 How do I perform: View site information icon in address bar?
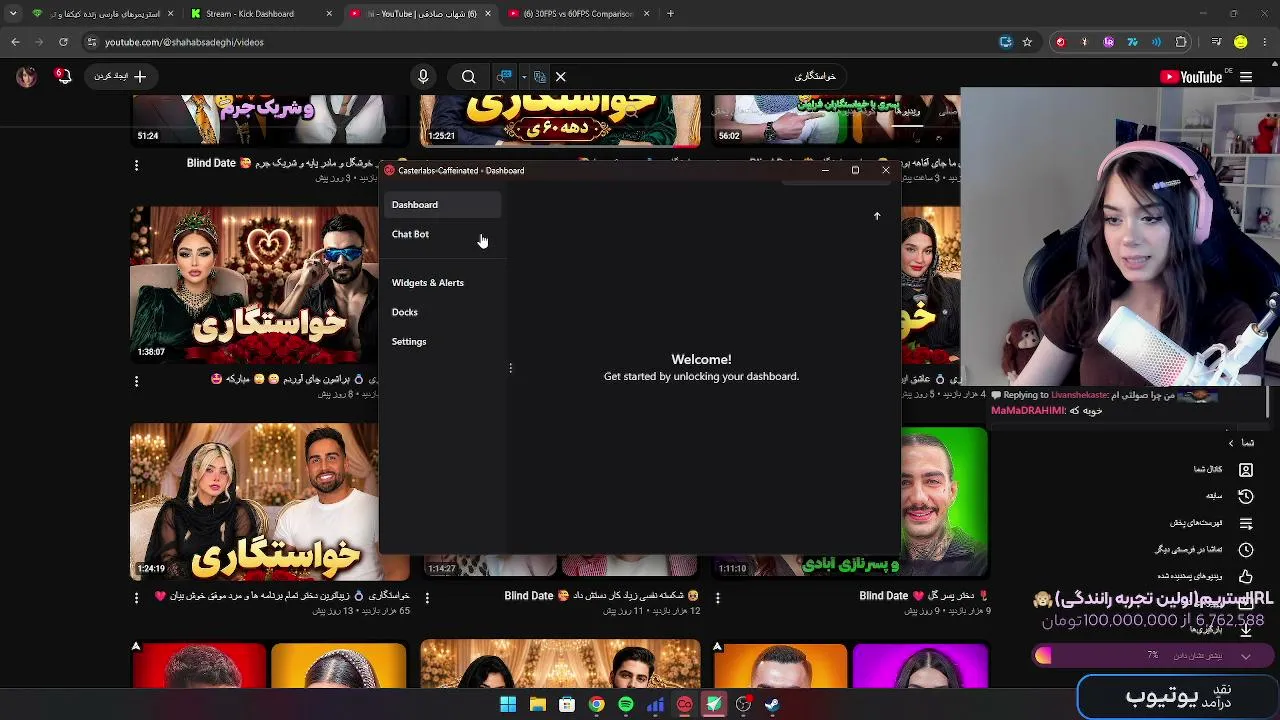pos(91,42)
